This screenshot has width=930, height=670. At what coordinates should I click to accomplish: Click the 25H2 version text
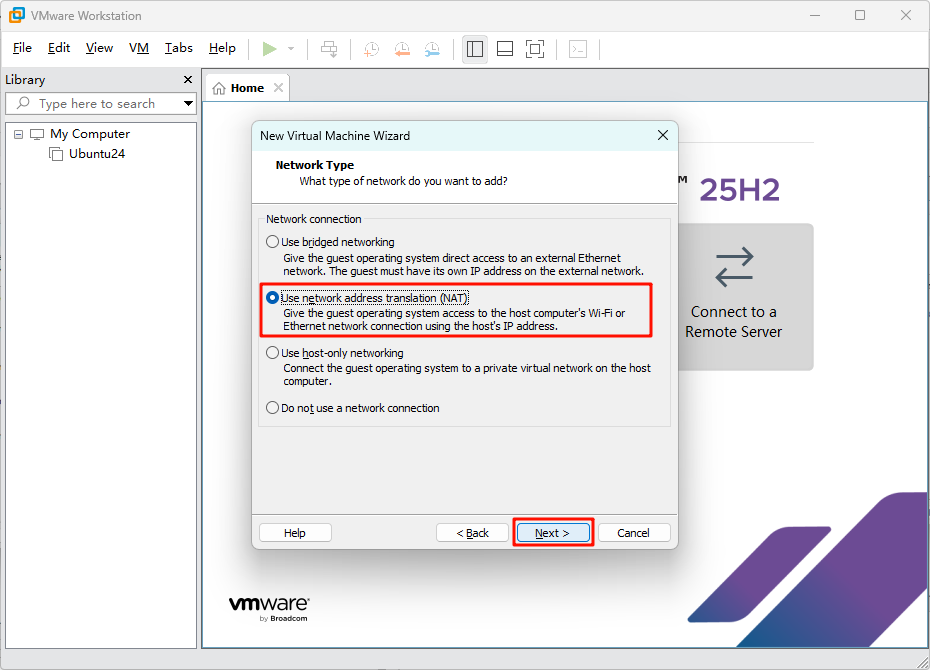pos(739,190)
